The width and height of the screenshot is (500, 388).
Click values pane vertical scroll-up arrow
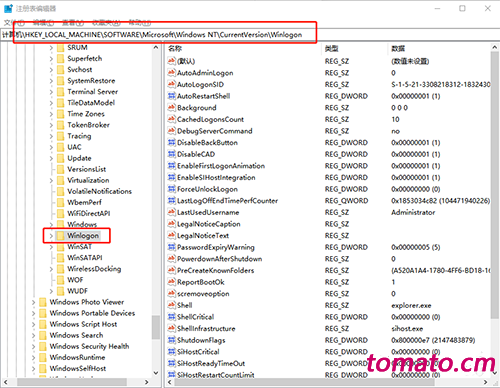495,48
